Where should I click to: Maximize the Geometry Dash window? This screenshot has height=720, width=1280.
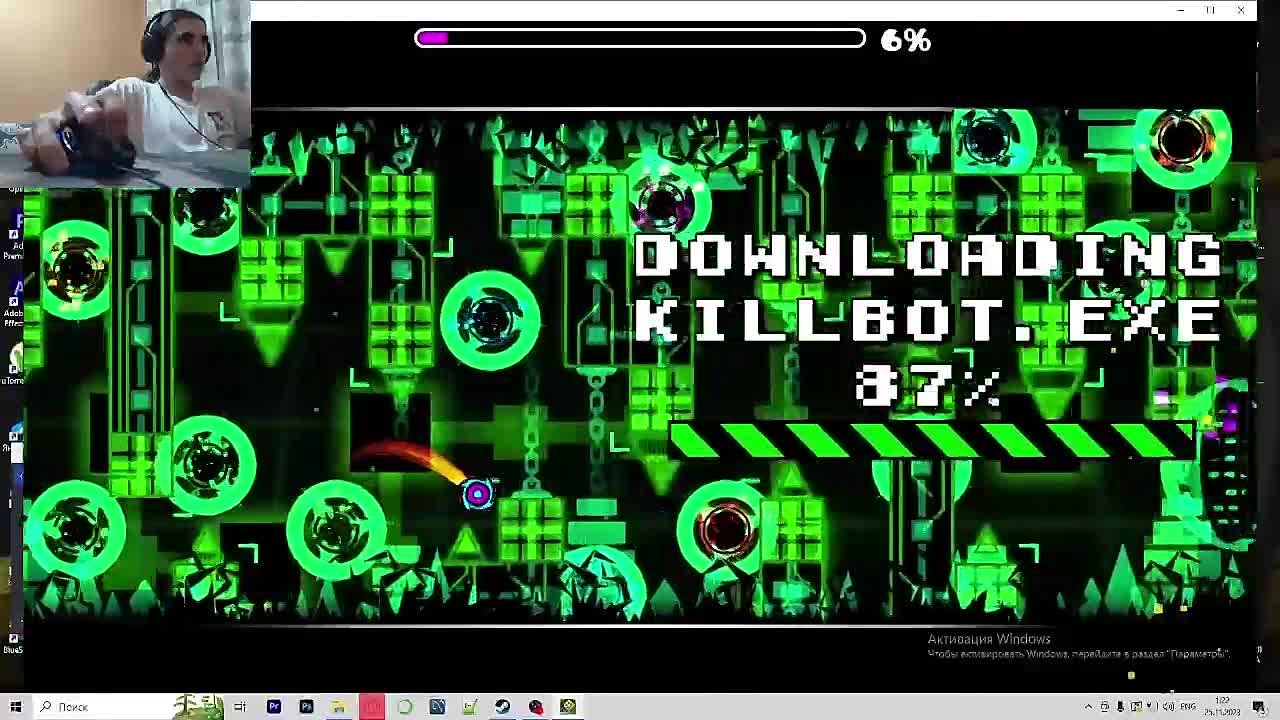tap(1211, 10)
